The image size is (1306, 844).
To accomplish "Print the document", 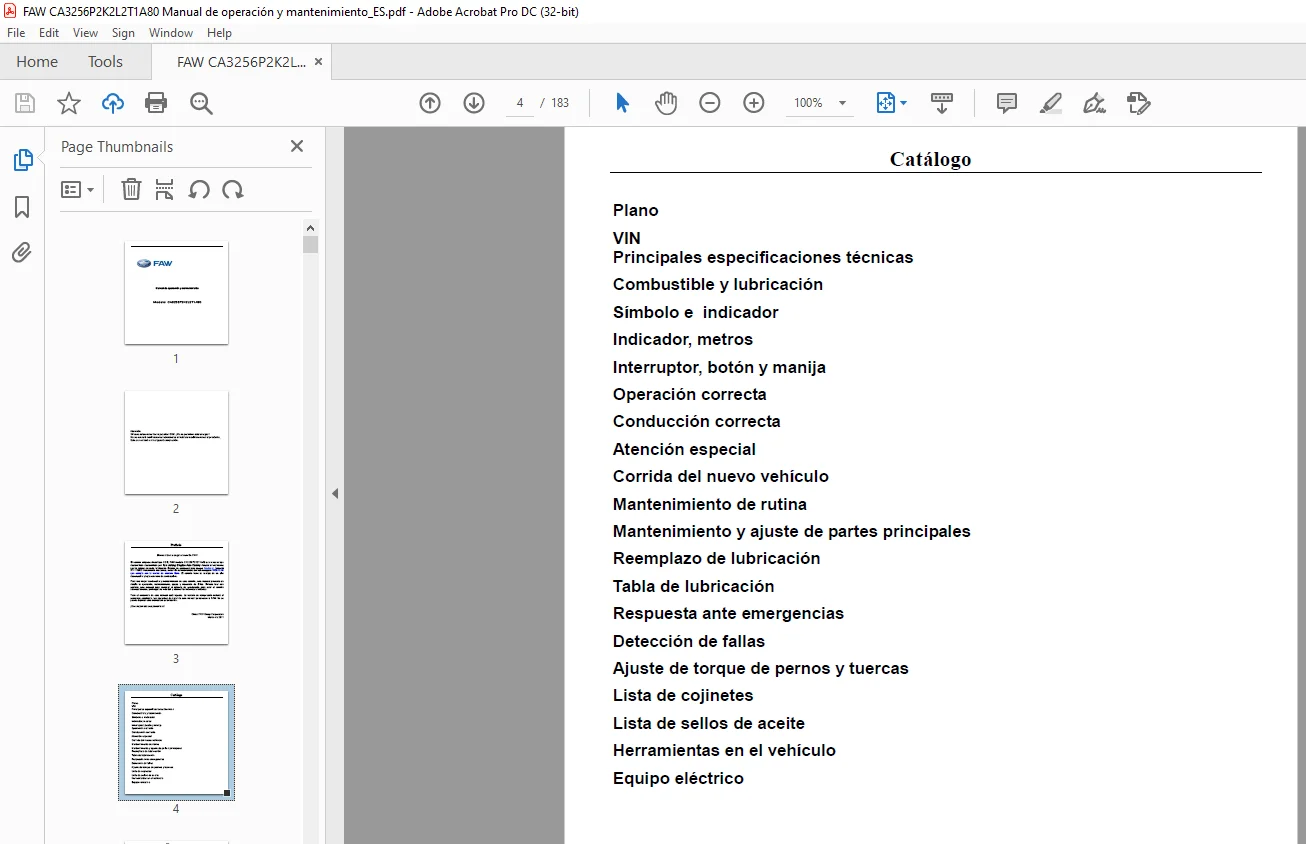I will tap(156, 103).
